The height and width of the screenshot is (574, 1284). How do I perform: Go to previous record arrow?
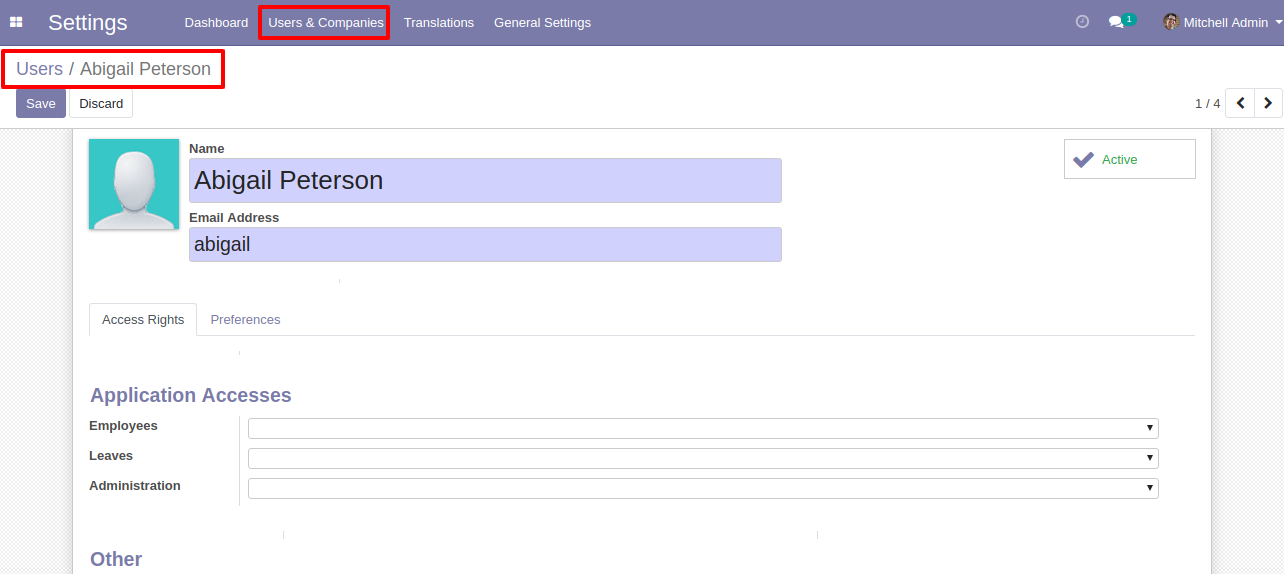click(1240, 103)
